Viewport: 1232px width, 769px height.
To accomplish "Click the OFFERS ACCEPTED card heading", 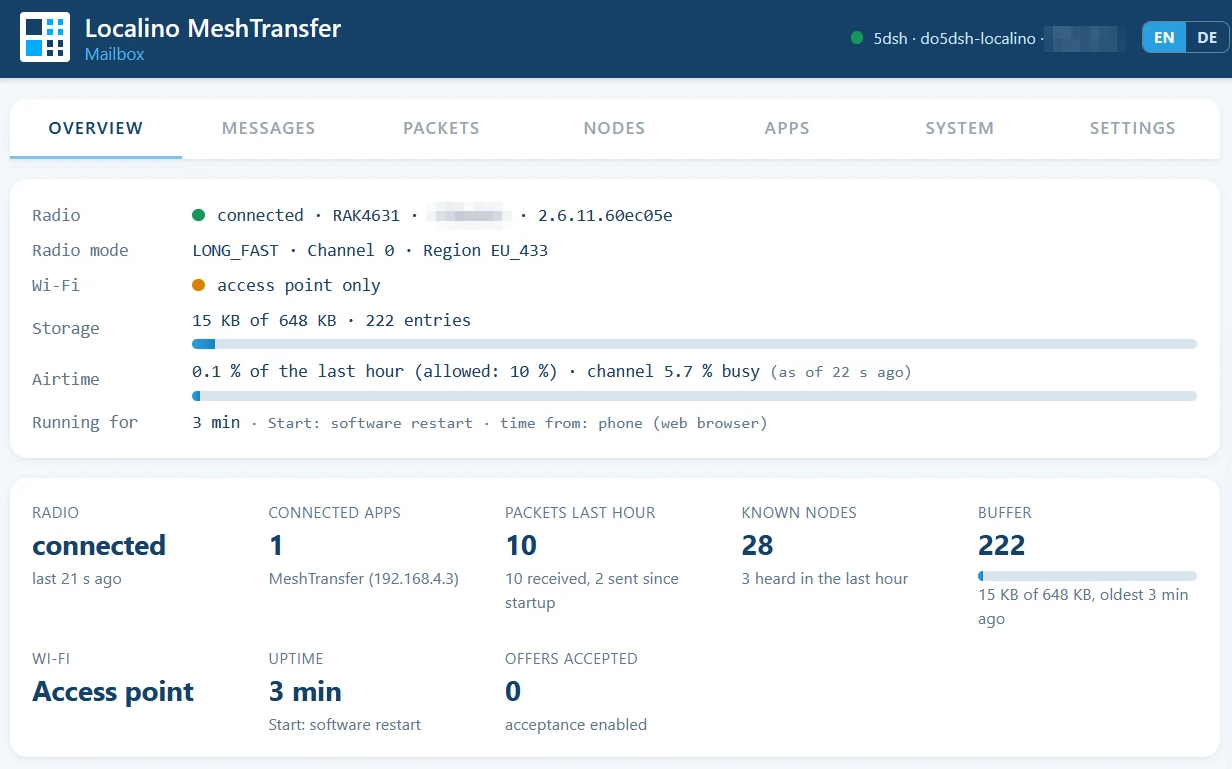I will pos(571,659).
